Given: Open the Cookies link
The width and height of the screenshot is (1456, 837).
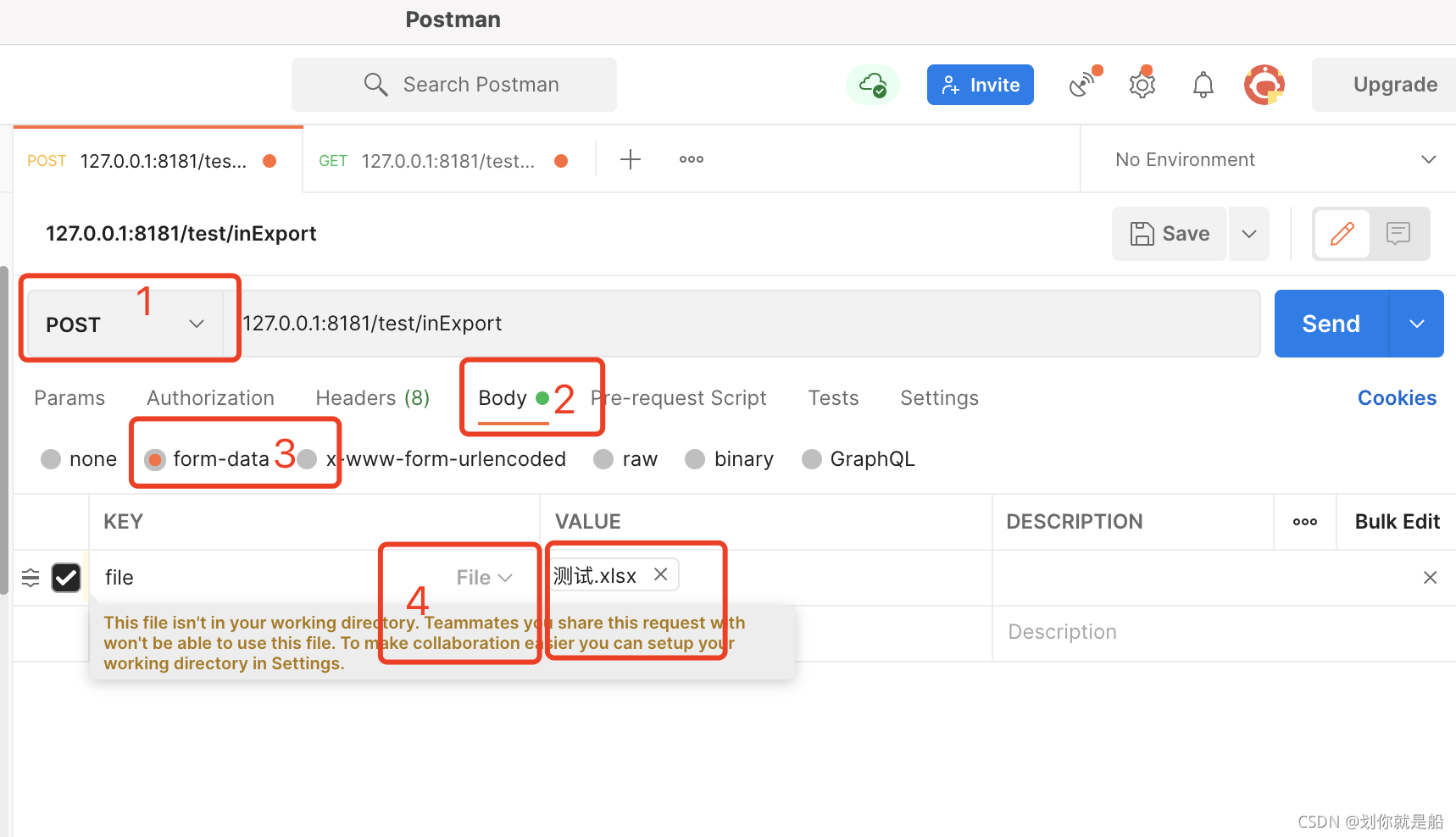Looking at the screenshot, I should point(1397,398).
